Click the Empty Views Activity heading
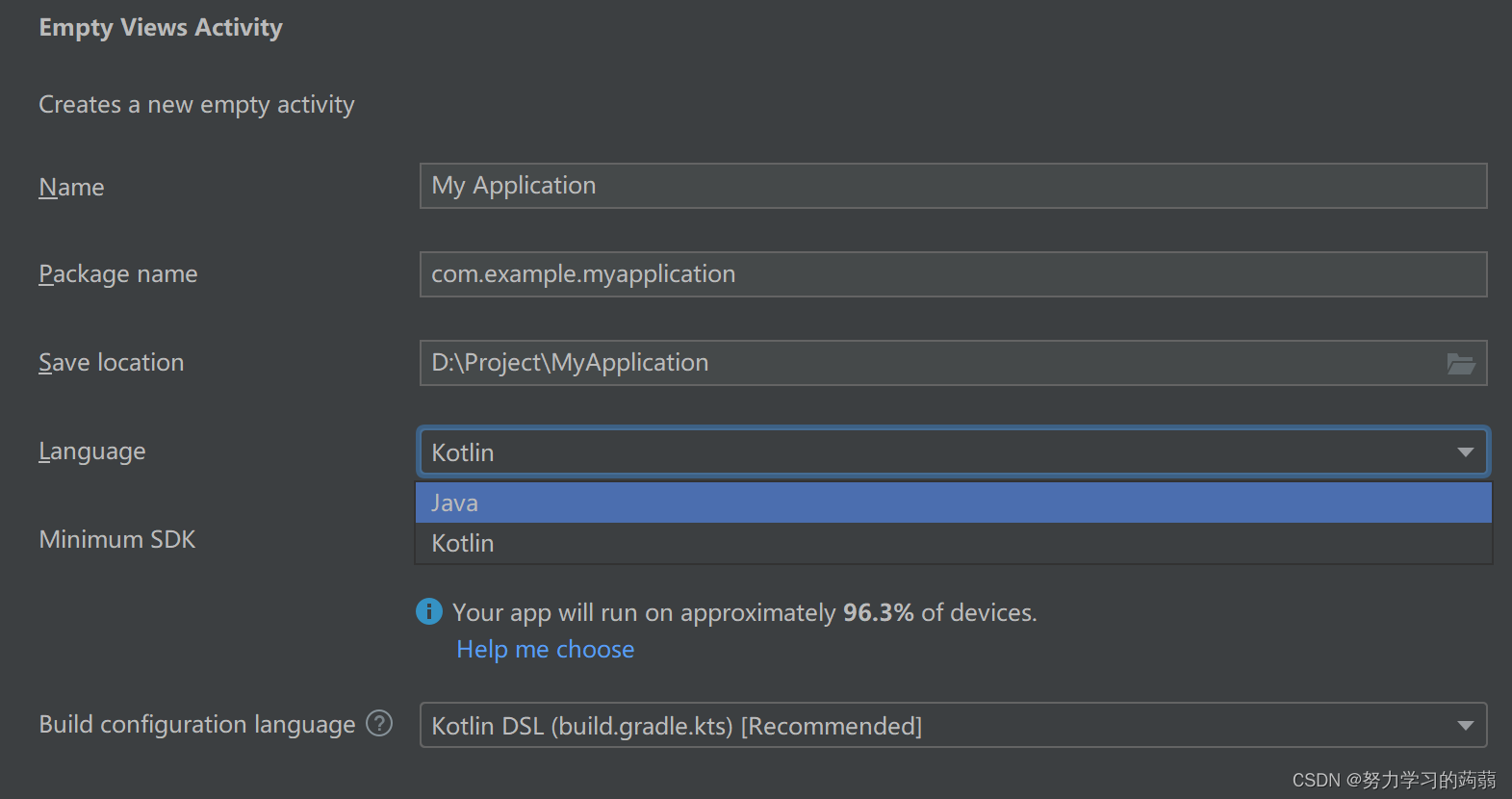The image size is (1512, 799). [x=161, y=28]
